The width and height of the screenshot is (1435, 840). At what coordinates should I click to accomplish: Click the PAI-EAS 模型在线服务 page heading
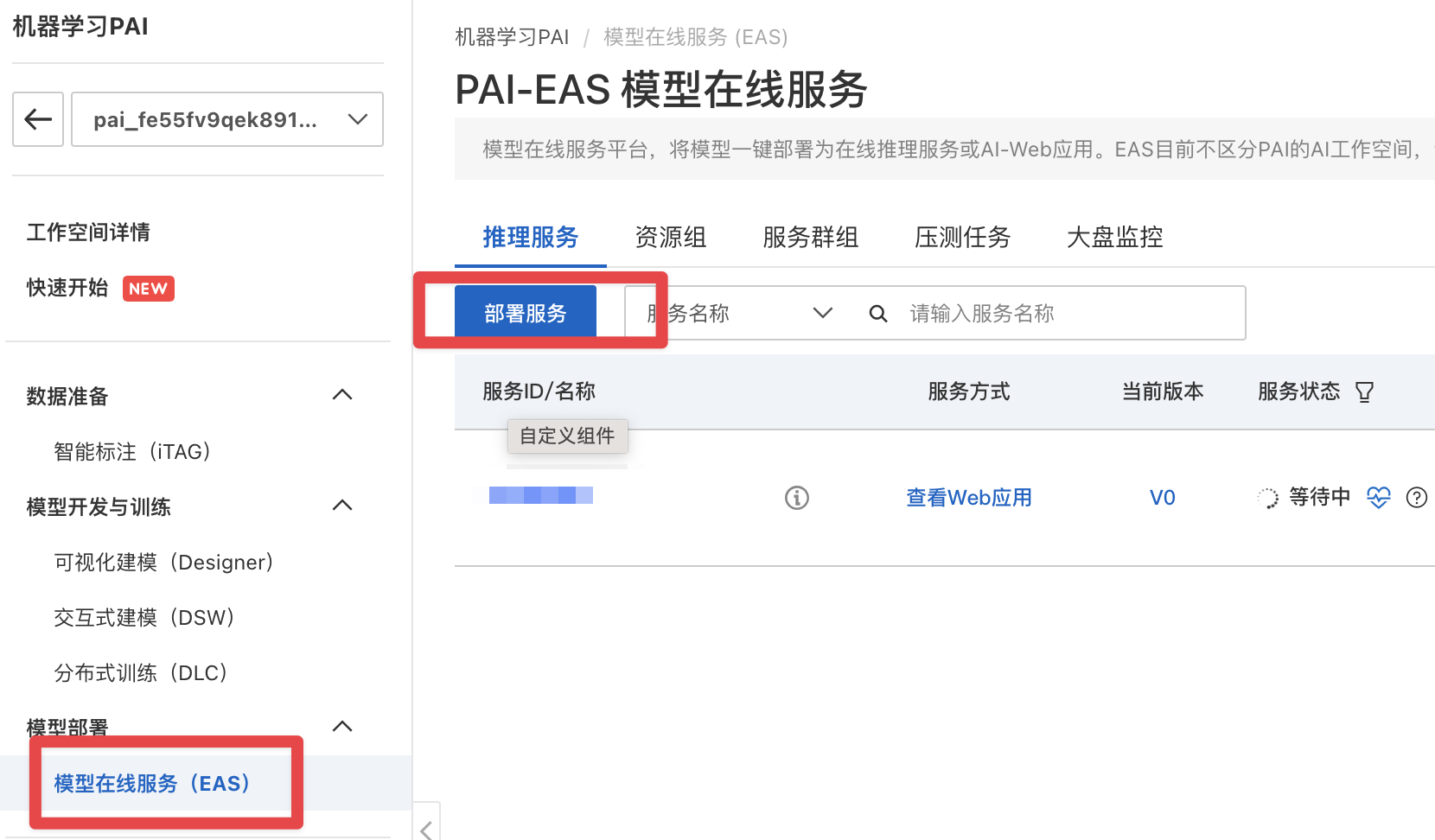661,90
